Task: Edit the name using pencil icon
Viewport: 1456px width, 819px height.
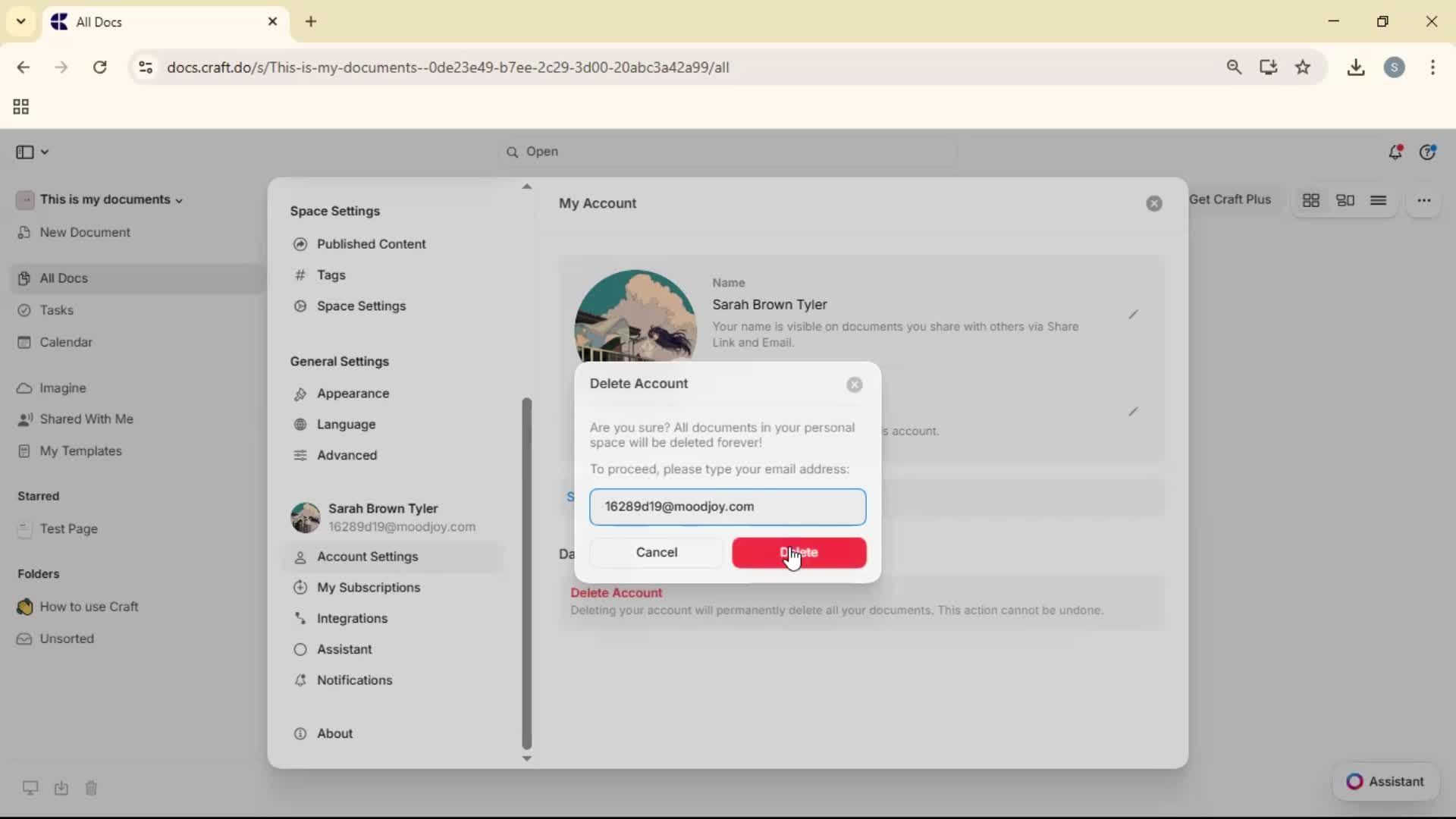Action: tap(1133, 315)
